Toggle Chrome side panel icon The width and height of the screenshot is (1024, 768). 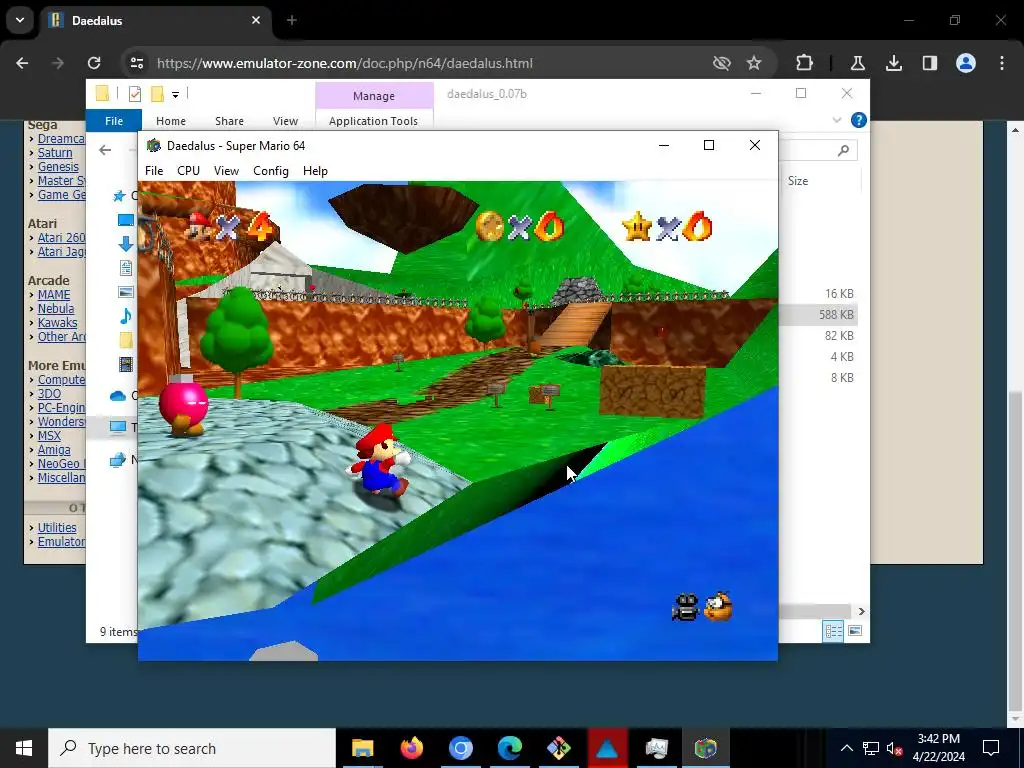[929, 63]
